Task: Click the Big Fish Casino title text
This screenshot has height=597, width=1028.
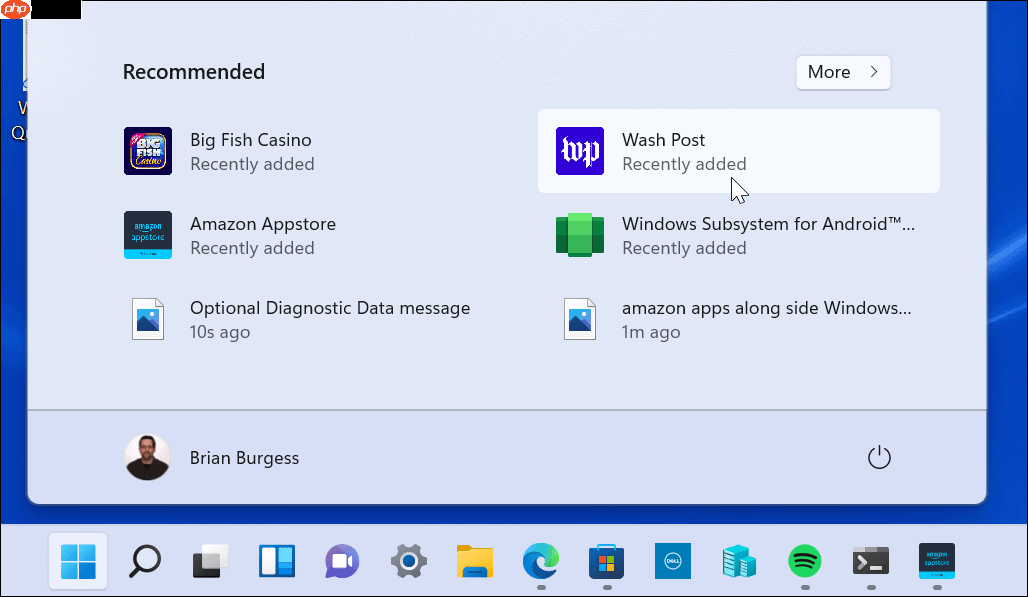Action: (250, 140)
